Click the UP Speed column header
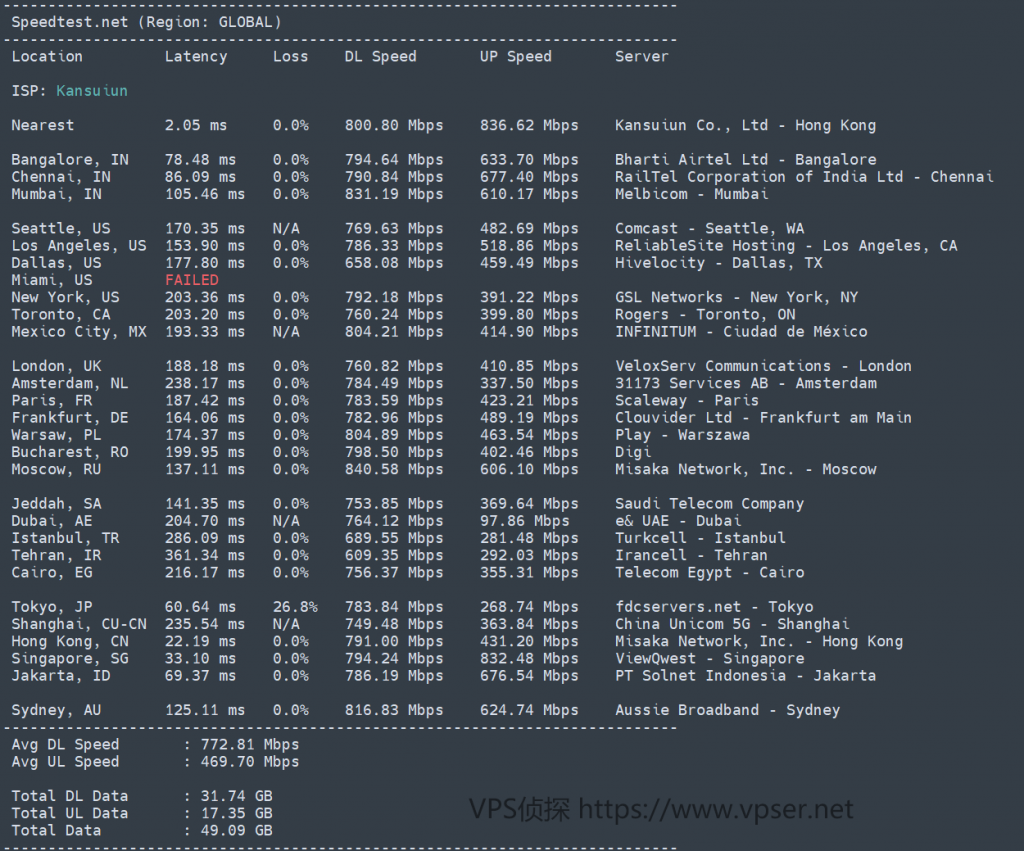Screen dimensions: 1024x851 [x=515, y=57]
